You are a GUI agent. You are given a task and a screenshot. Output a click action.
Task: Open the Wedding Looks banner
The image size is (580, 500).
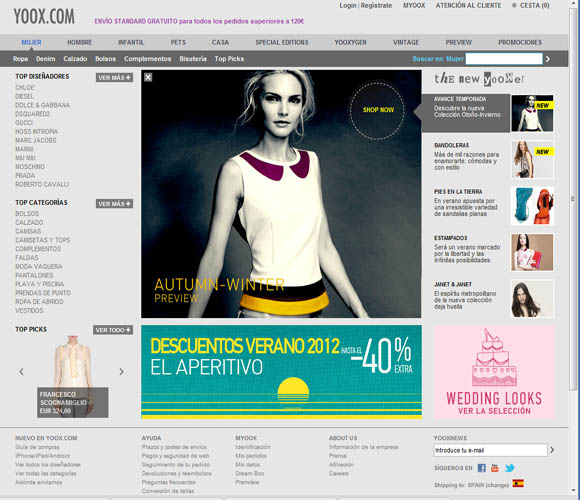tap(494, 372)
